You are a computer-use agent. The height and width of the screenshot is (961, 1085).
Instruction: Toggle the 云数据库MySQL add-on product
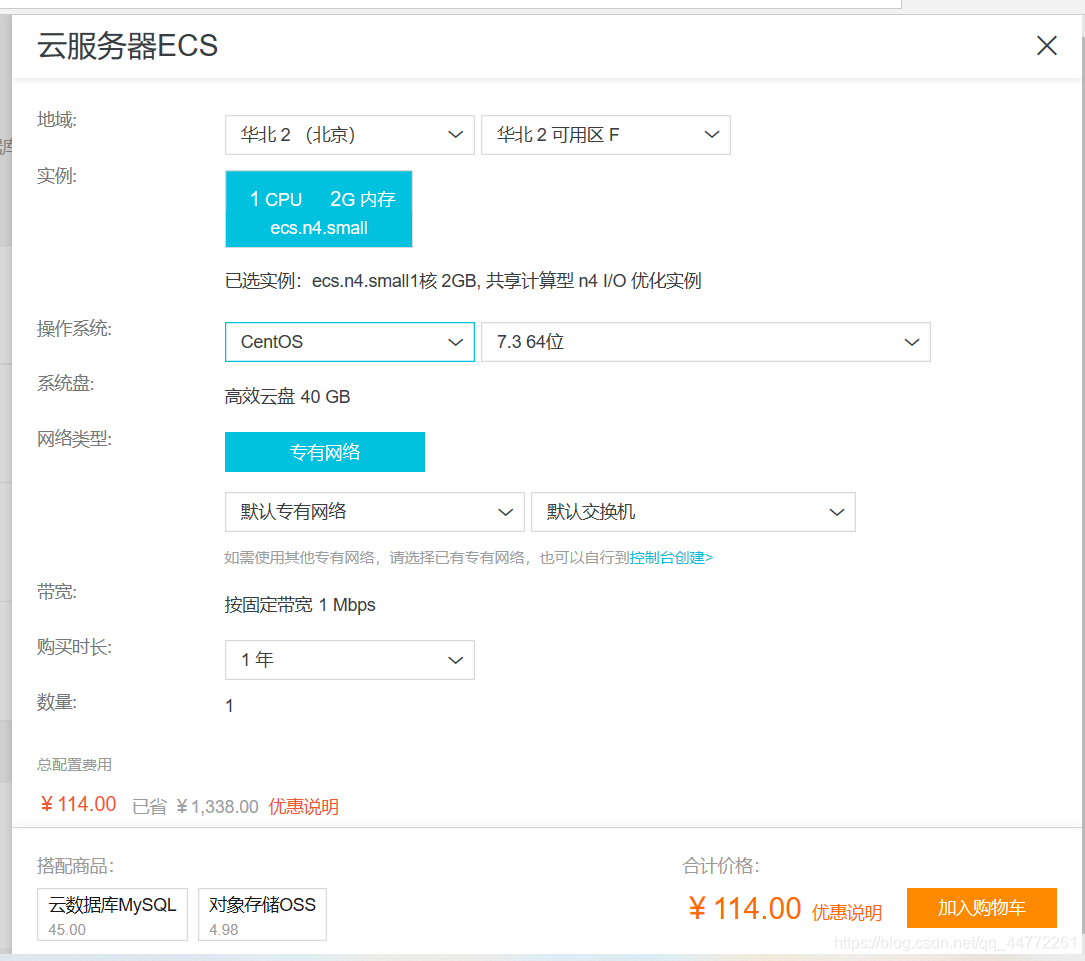pyautogui.click(x=111, y=914)
